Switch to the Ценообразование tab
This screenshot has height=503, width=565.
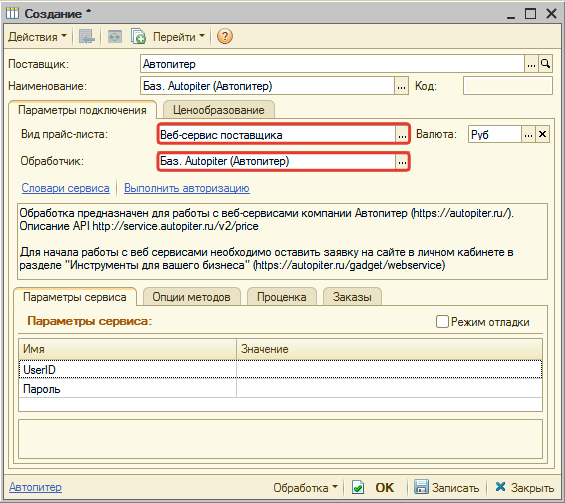[219, 110]
